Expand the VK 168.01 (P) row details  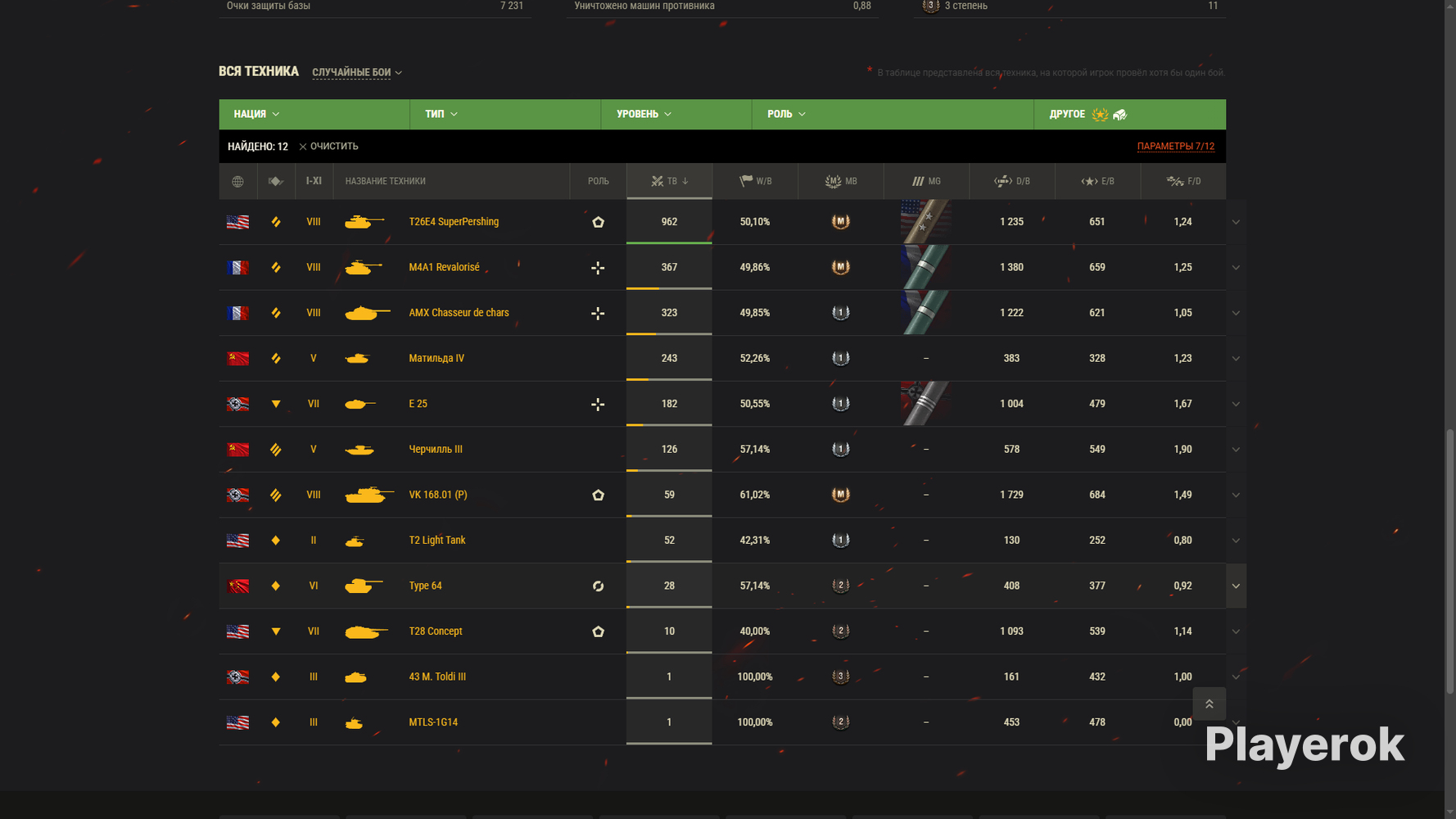tap(1236, 495)
